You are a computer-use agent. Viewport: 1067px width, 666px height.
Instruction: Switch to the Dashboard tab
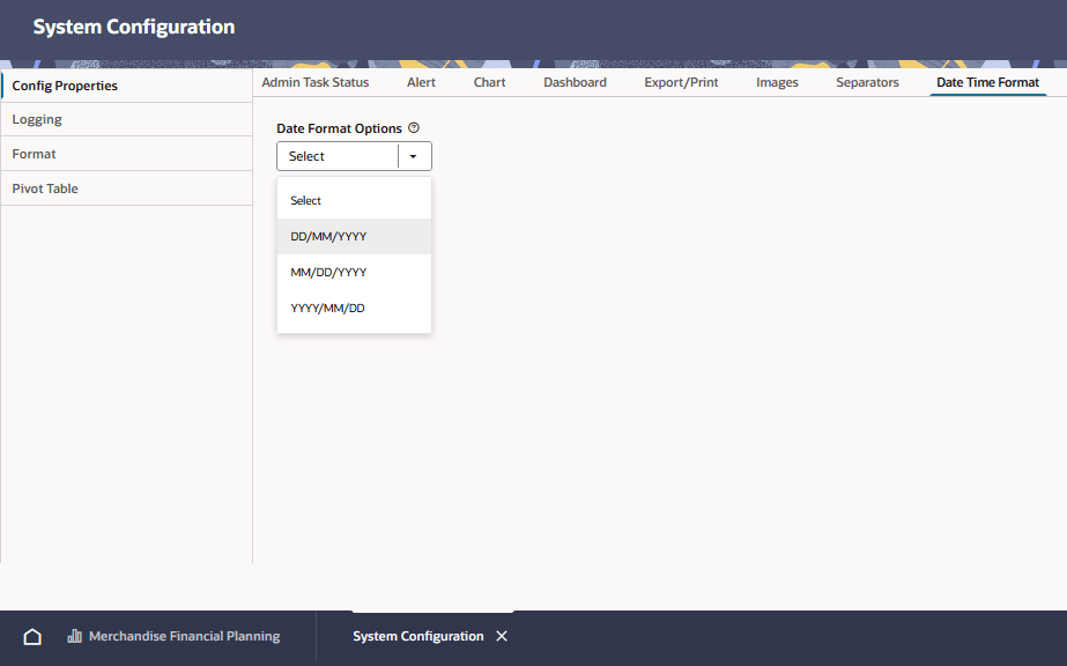tap(575, 82)
